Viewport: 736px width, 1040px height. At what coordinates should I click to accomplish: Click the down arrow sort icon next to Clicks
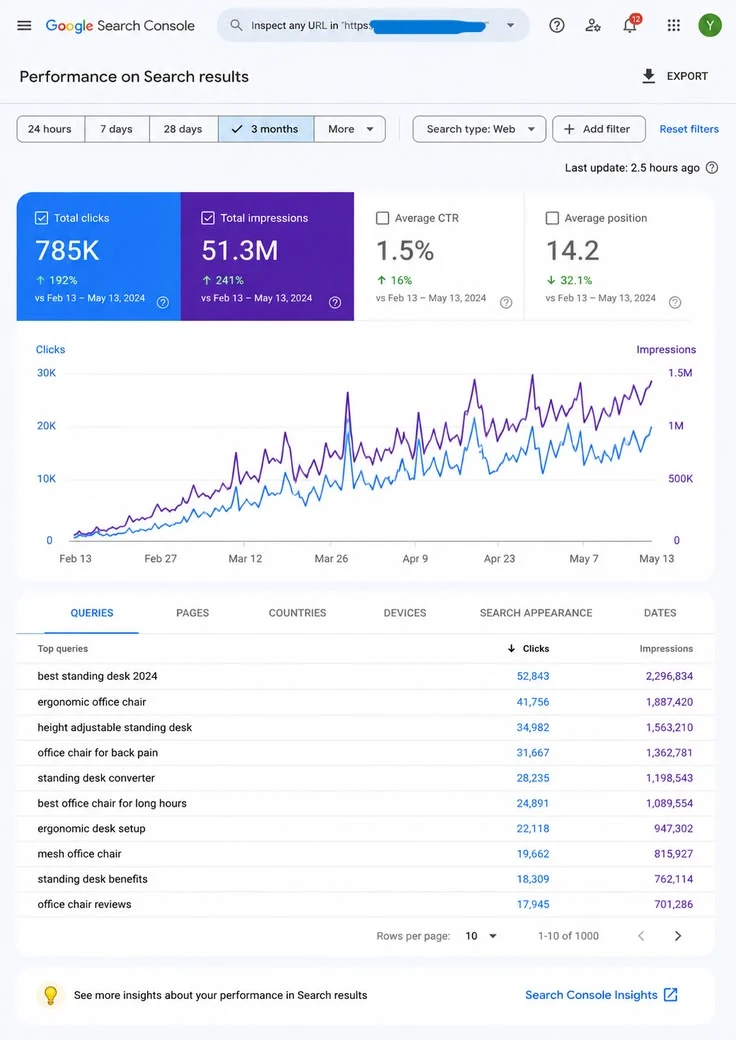(511, 649)
